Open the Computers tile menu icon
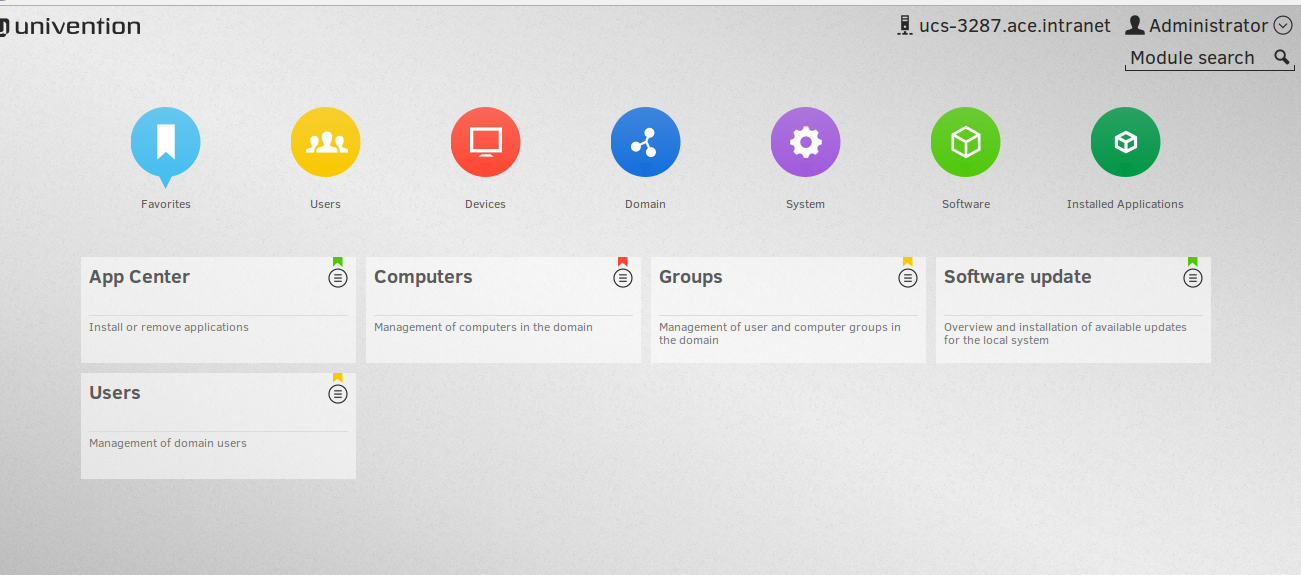1301x575 pixels. point(623,278)
